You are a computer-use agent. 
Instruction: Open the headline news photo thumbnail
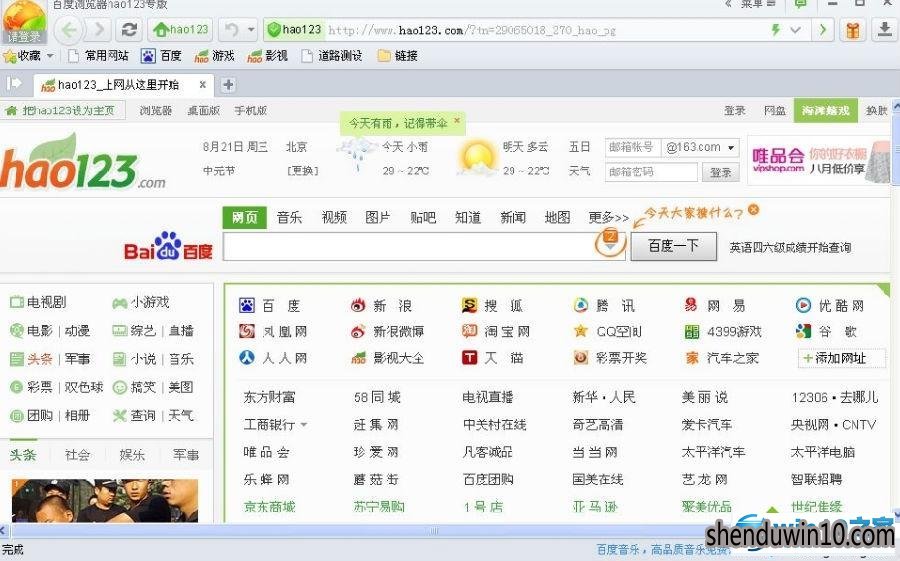pyautogui.click(x=104, y=501)
